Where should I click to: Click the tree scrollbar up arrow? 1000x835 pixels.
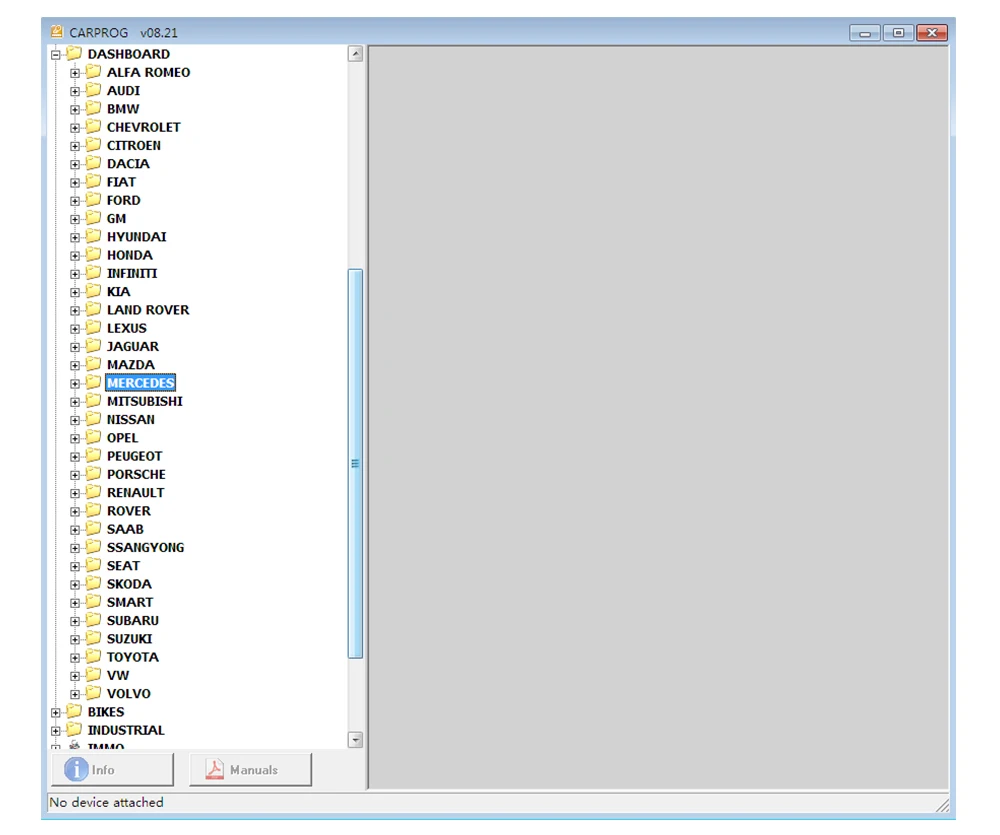click(x=356, y=54)
